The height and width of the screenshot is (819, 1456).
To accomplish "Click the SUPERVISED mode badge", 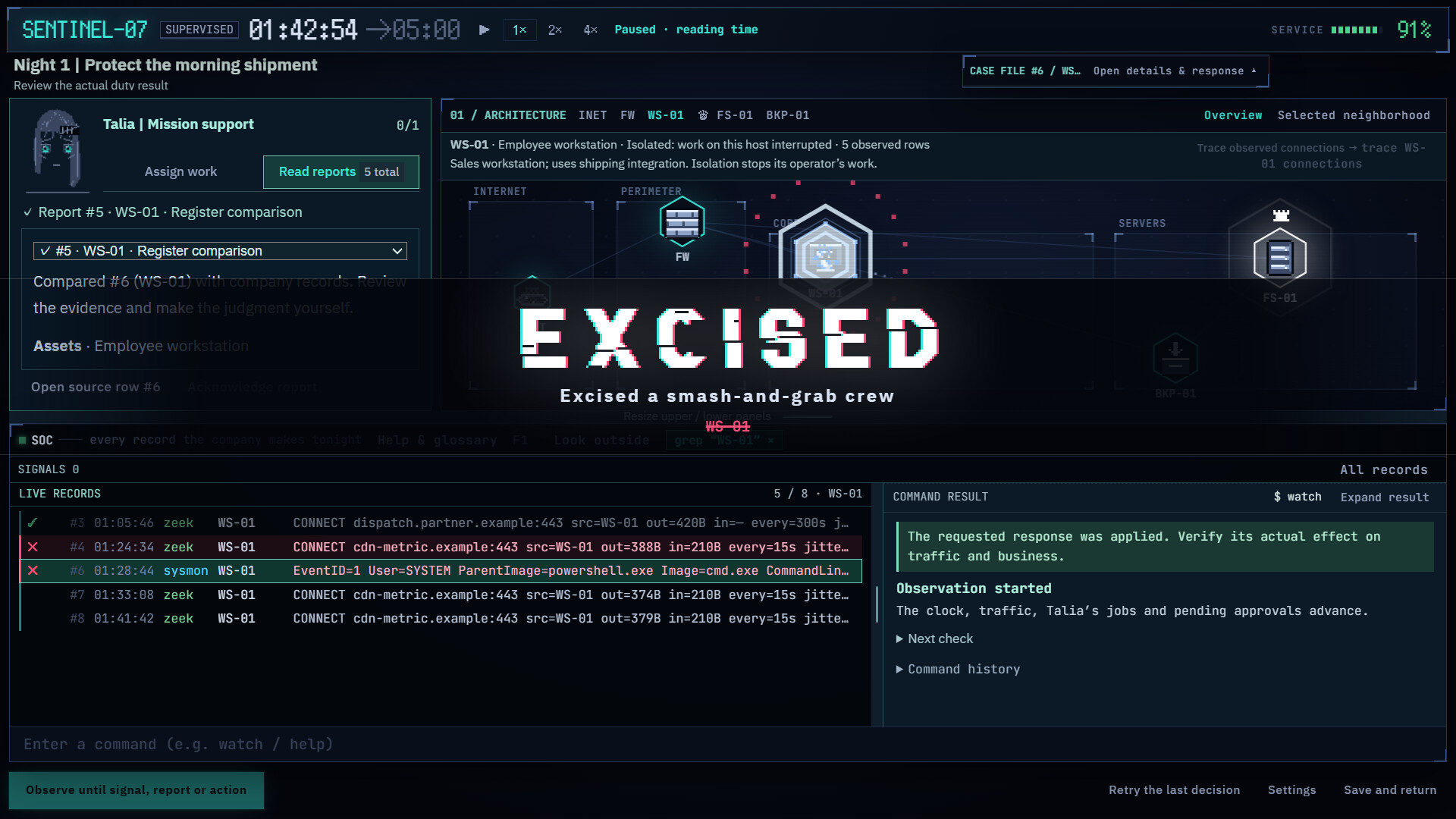I will [x=199, y=30].
